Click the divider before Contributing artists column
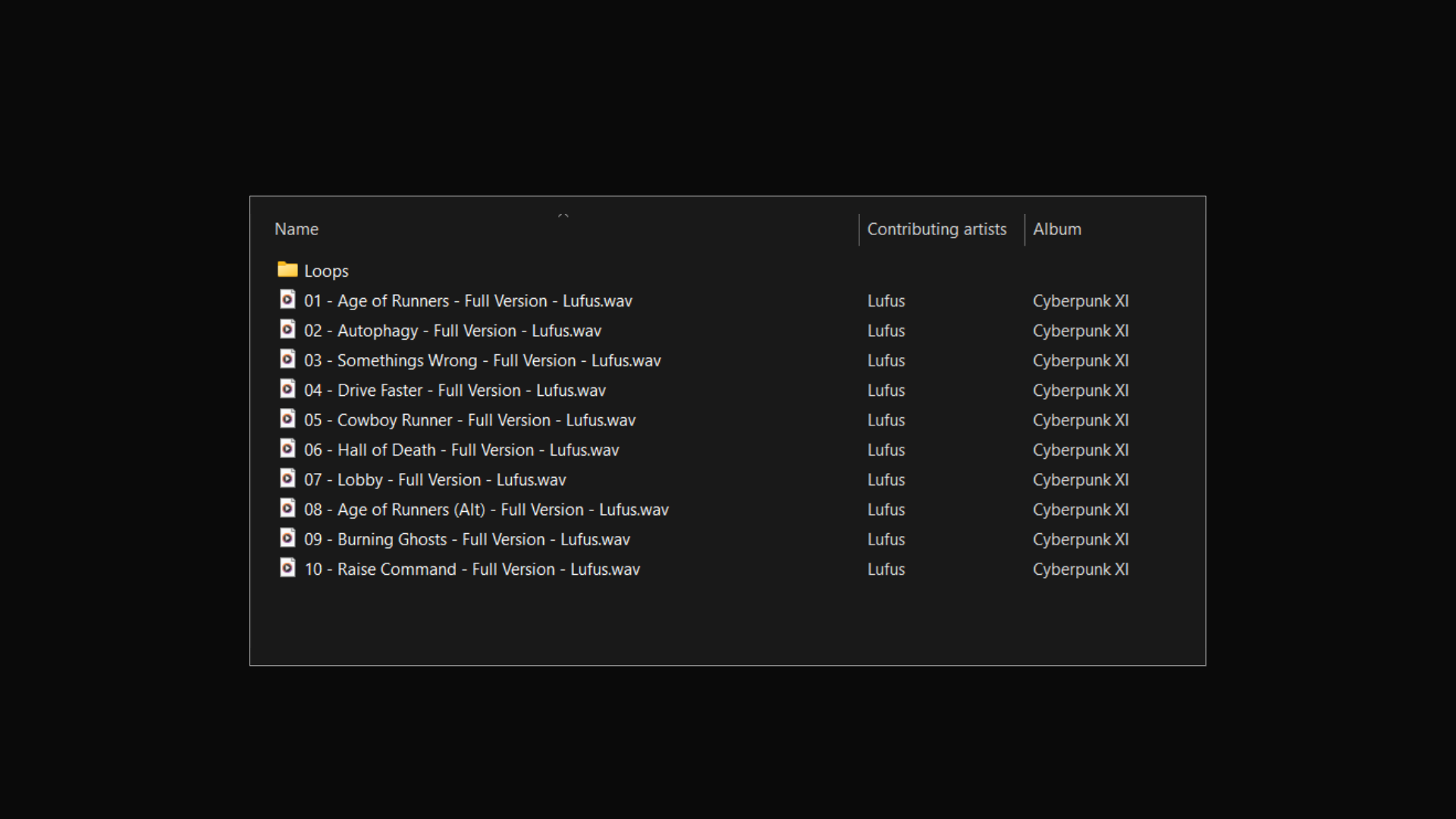The width and height of the screenshot is (1456, 819). click(859, 229)
